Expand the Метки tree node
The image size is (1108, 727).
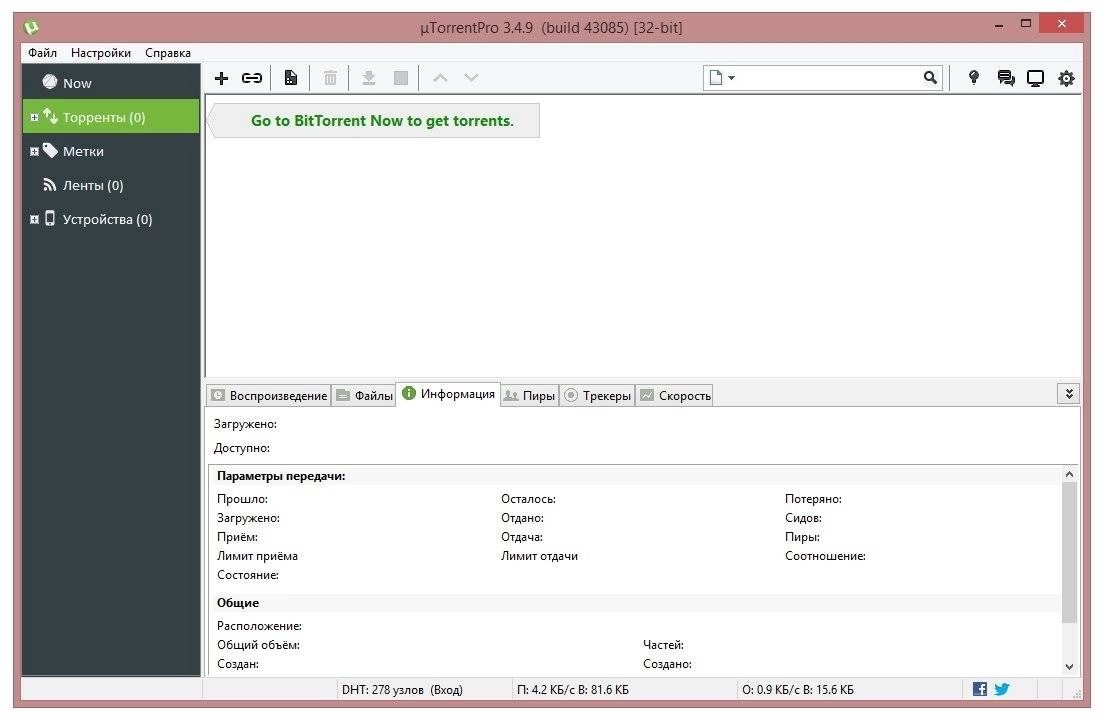[34, 151]
